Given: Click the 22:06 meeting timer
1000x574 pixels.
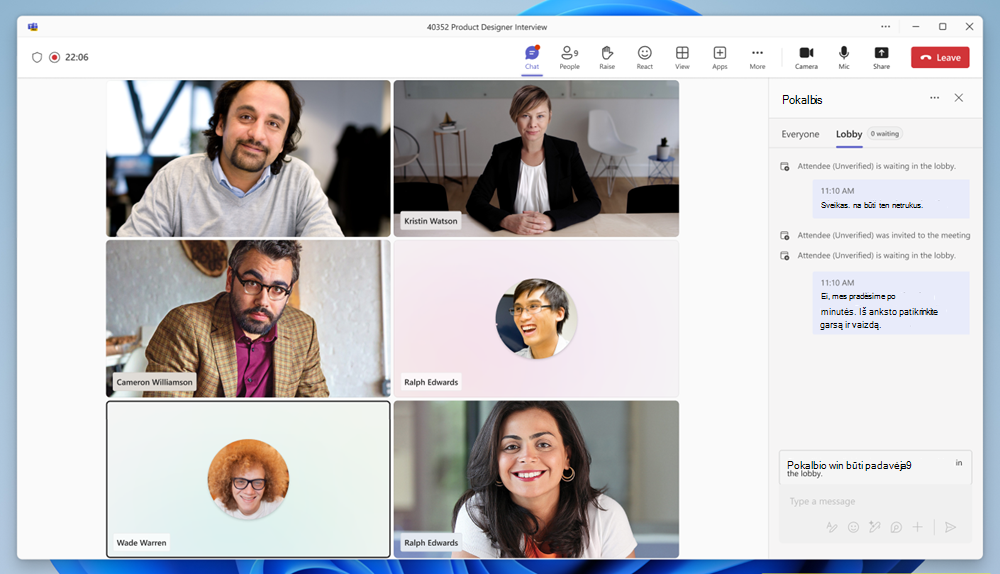Looking at the screenshot, I should click(x=77, y=57).
